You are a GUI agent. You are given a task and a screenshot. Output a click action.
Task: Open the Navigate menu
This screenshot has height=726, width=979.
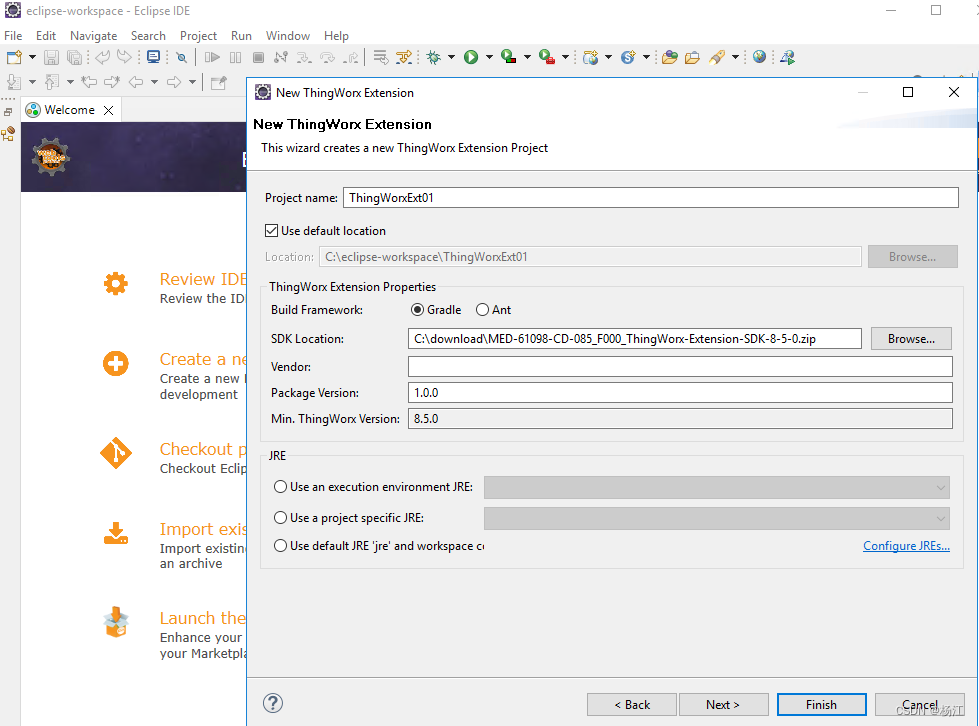(94, 36)
